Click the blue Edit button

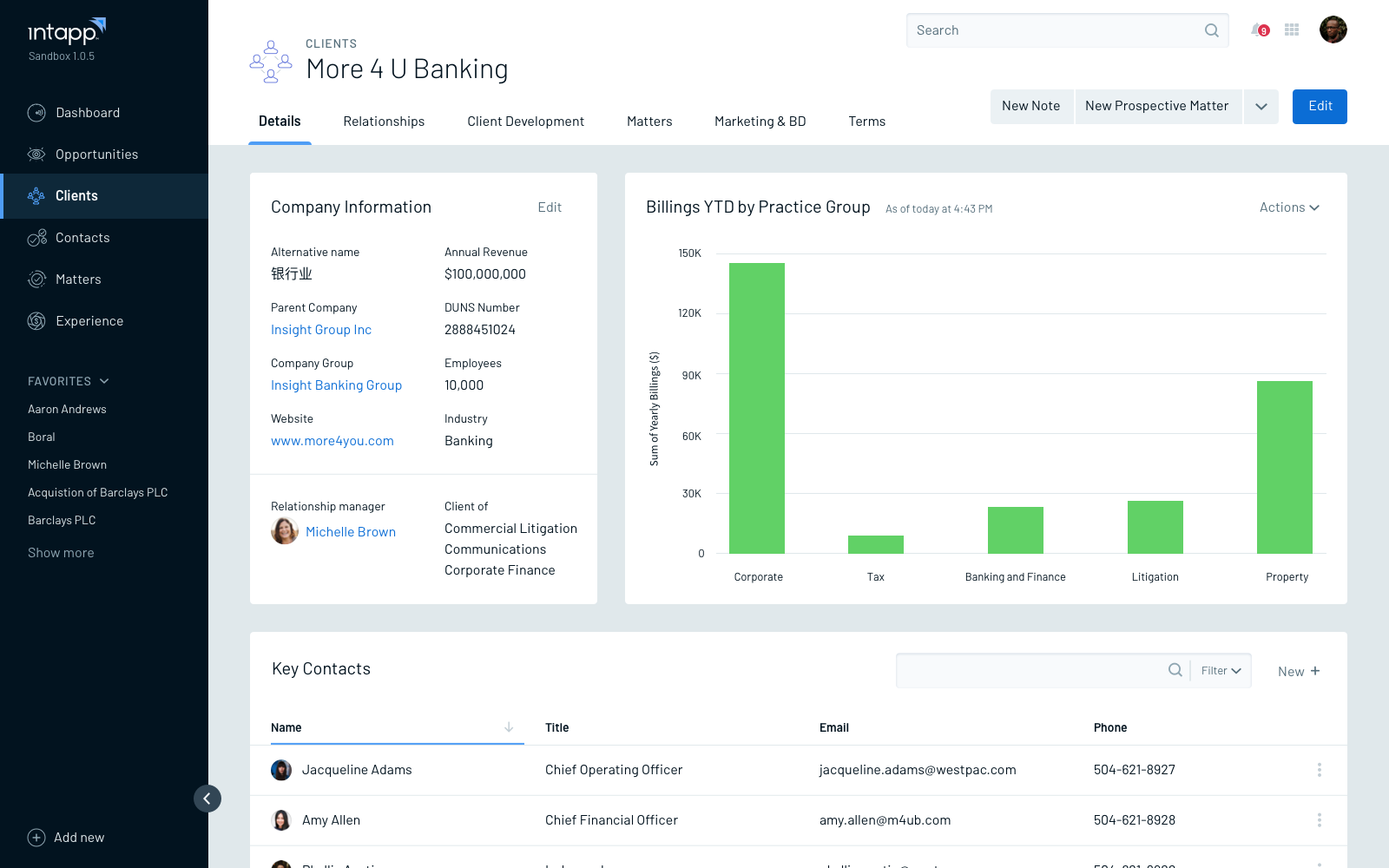pos(1320,107)
